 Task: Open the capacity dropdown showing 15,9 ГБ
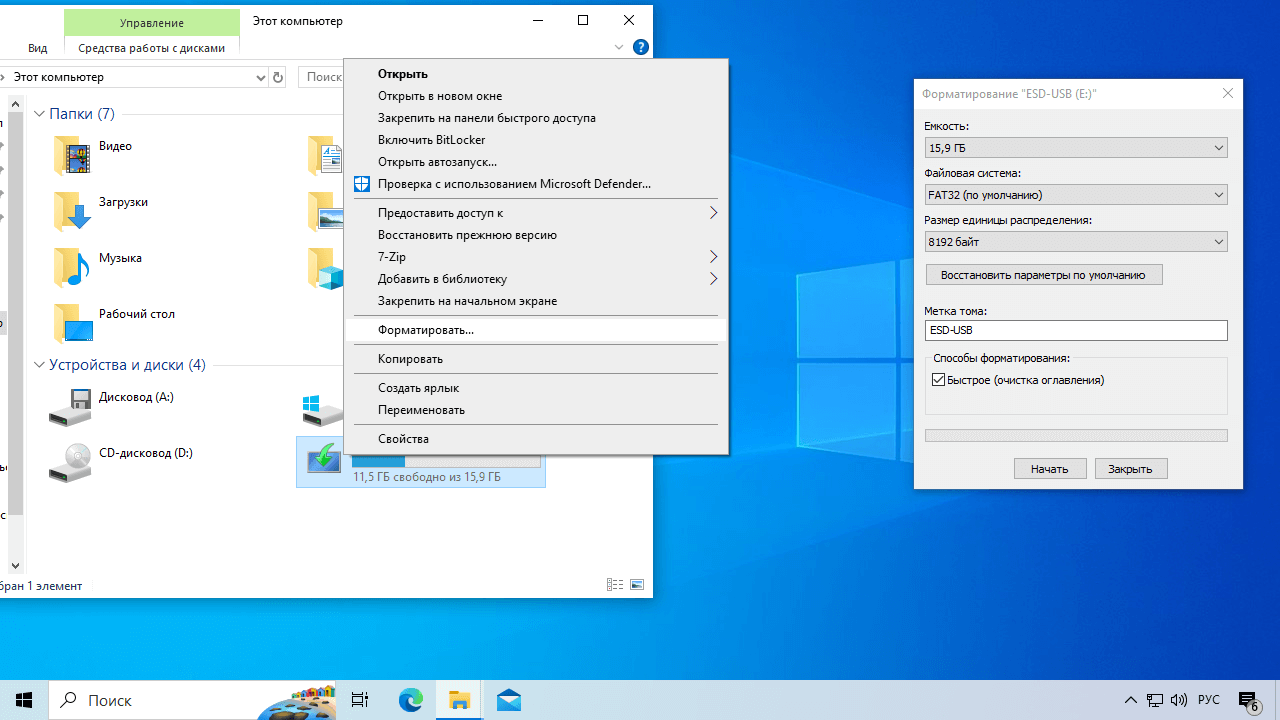click(x=1076, y=148)
